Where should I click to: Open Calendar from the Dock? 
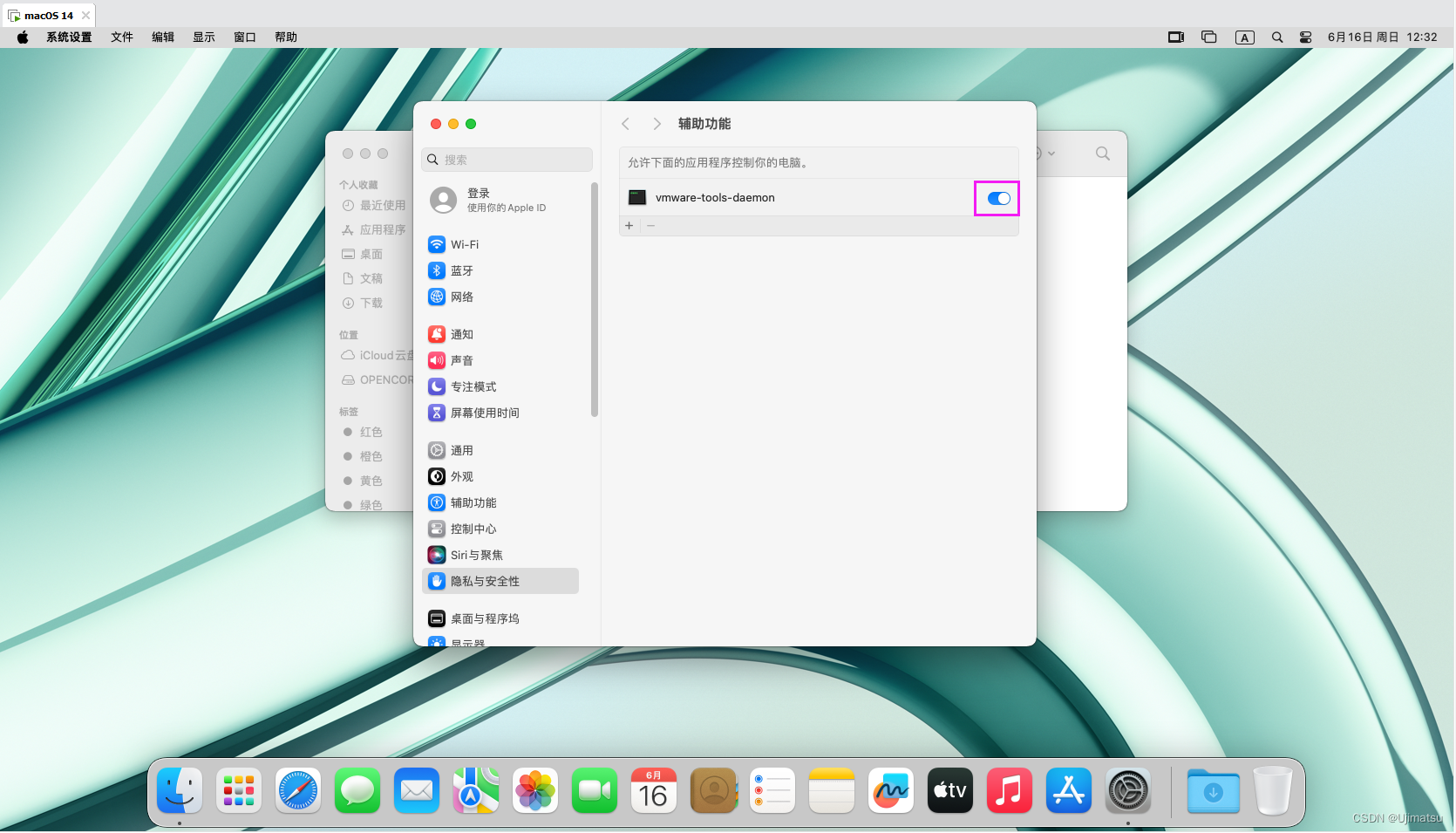tap(654, 791)
